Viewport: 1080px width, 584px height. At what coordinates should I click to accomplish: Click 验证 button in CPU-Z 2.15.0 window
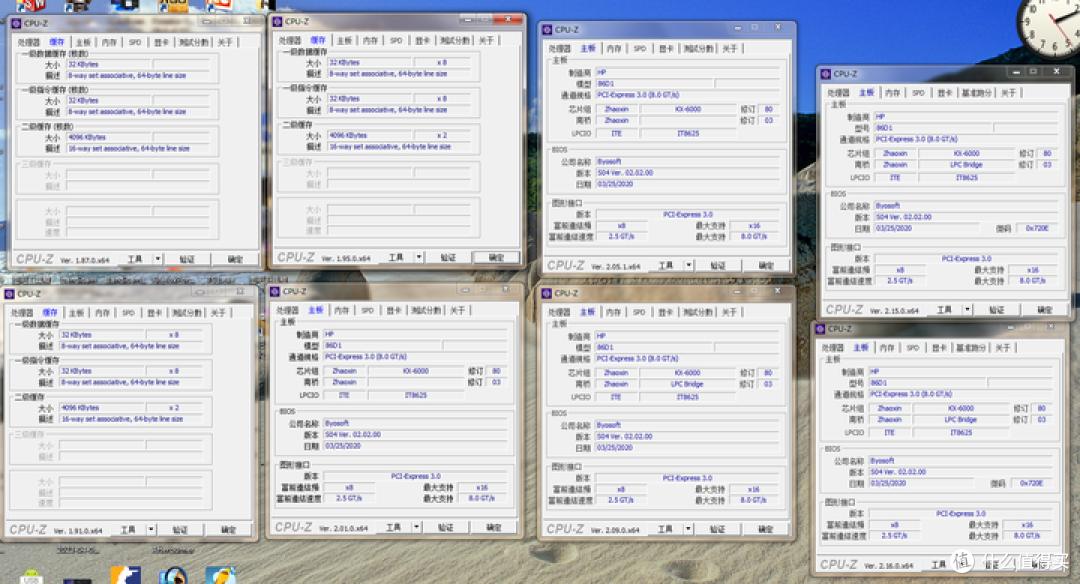pos(996,310)
